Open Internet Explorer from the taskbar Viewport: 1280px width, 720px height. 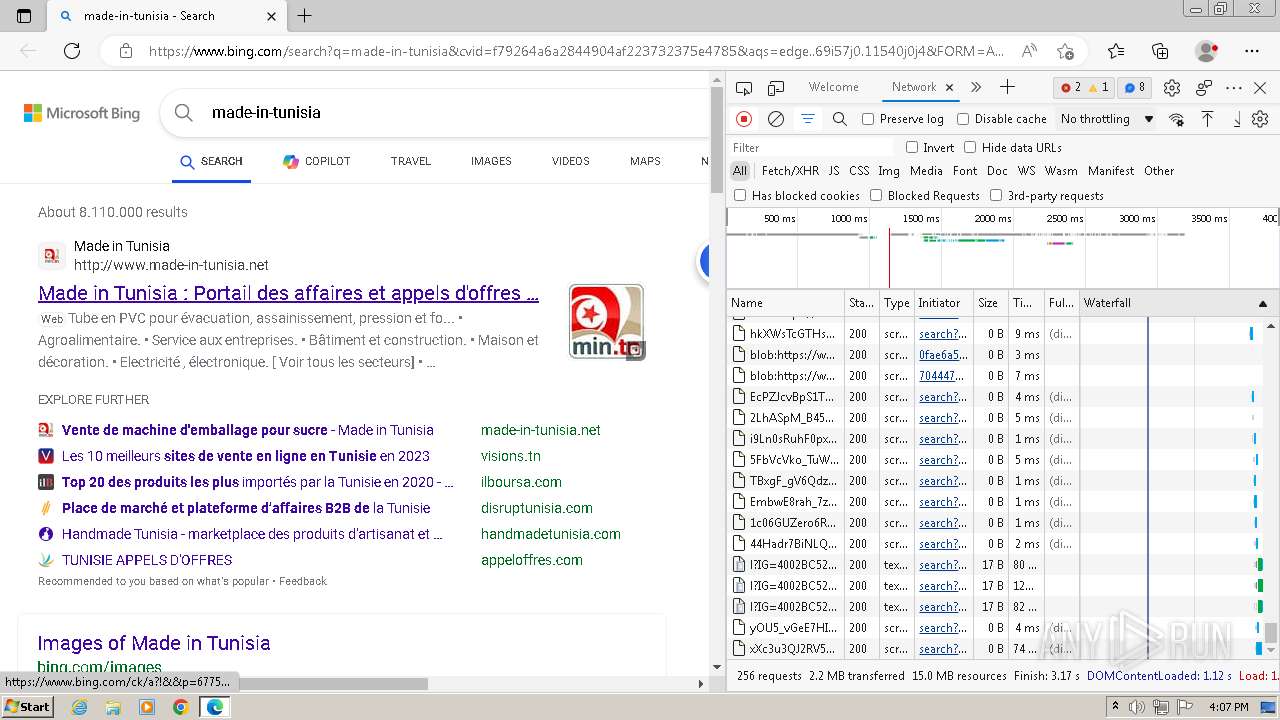[x=79, y=707]
